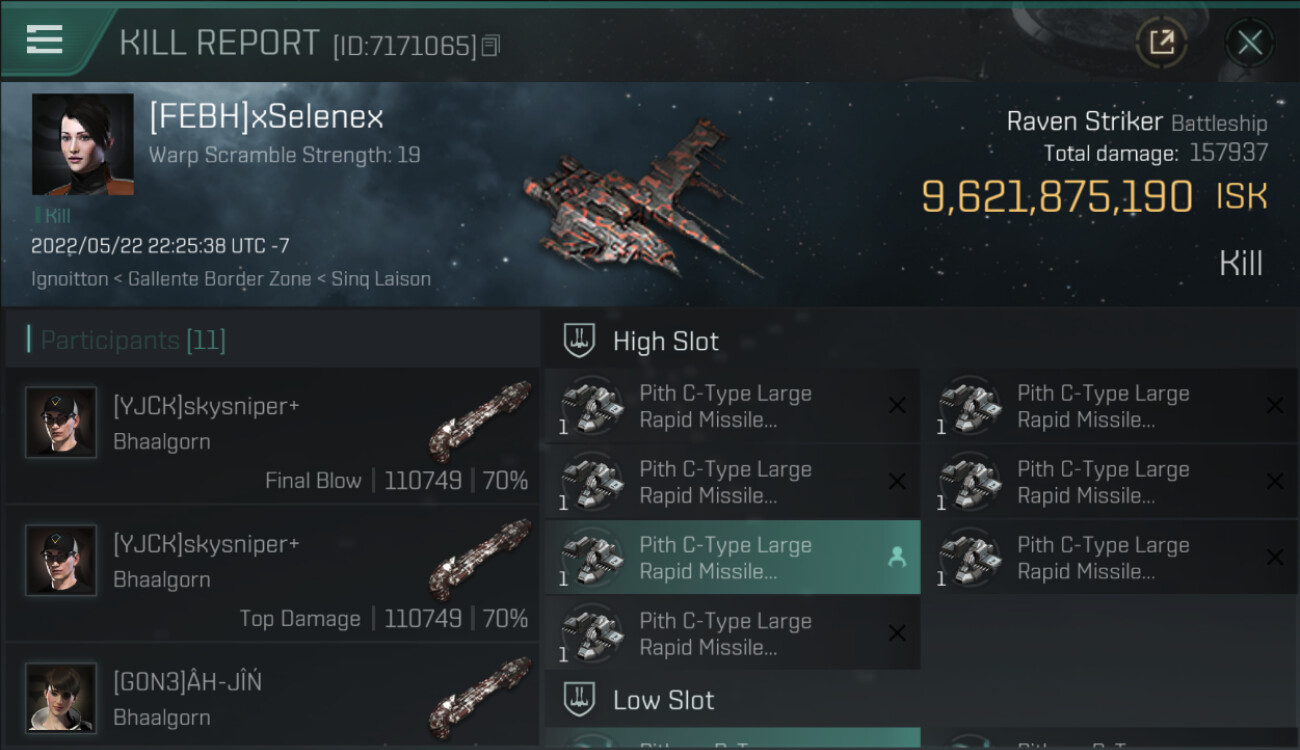Click the share kill report icon

point(1161,42)
